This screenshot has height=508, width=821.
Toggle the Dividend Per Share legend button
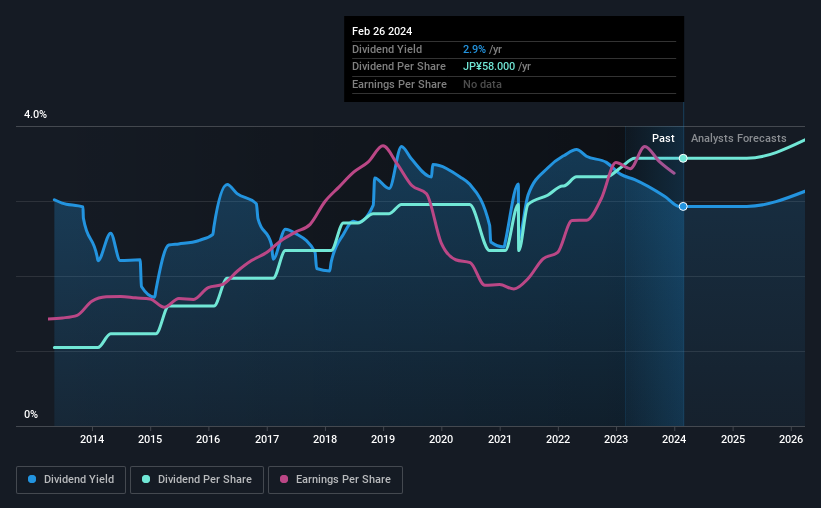pyautogui.click(x=197, y=480)
